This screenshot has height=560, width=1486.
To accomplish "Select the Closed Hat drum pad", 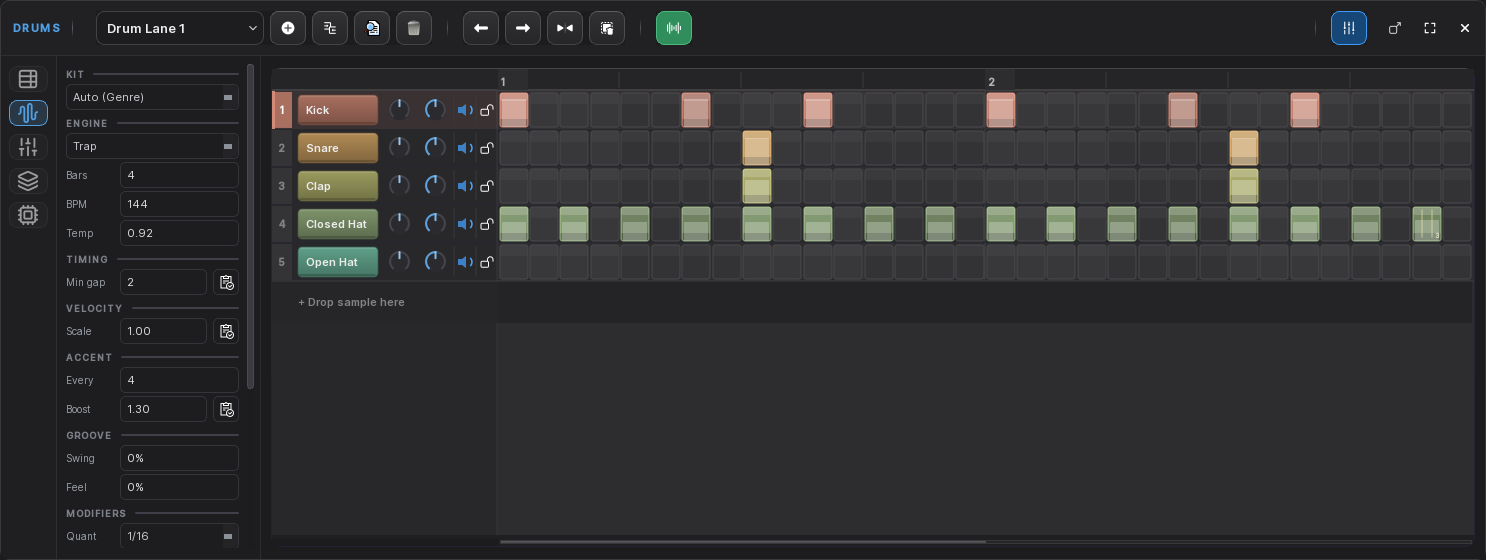I will (x=338, y=224).
